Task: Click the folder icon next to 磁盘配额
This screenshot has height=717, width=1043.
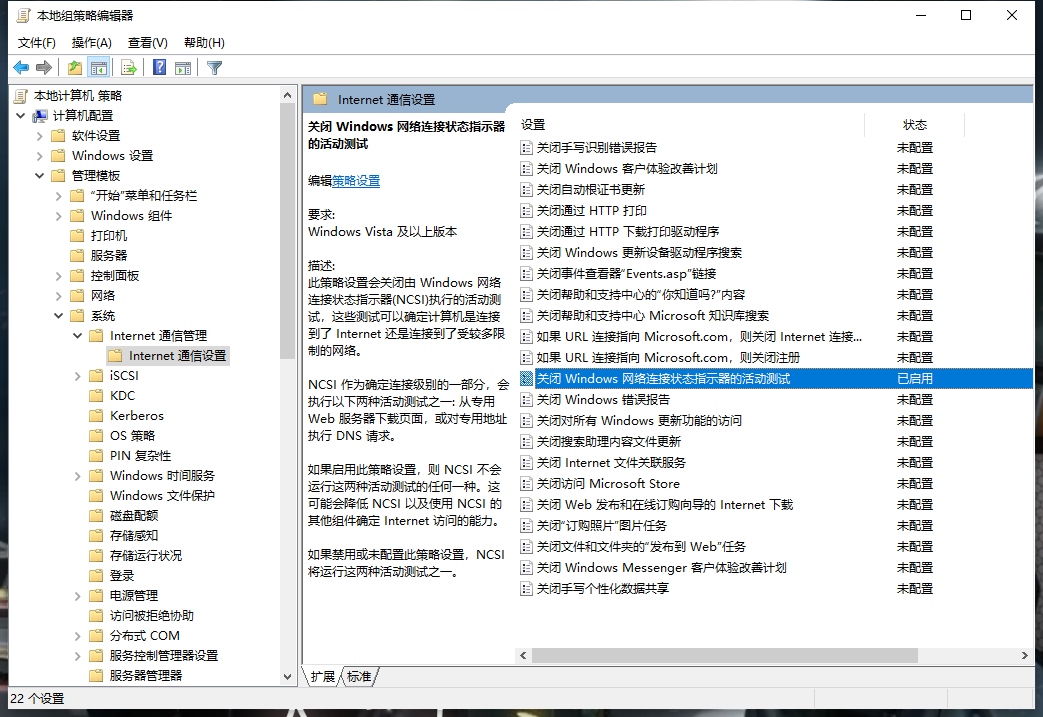Action: [96, 515]
